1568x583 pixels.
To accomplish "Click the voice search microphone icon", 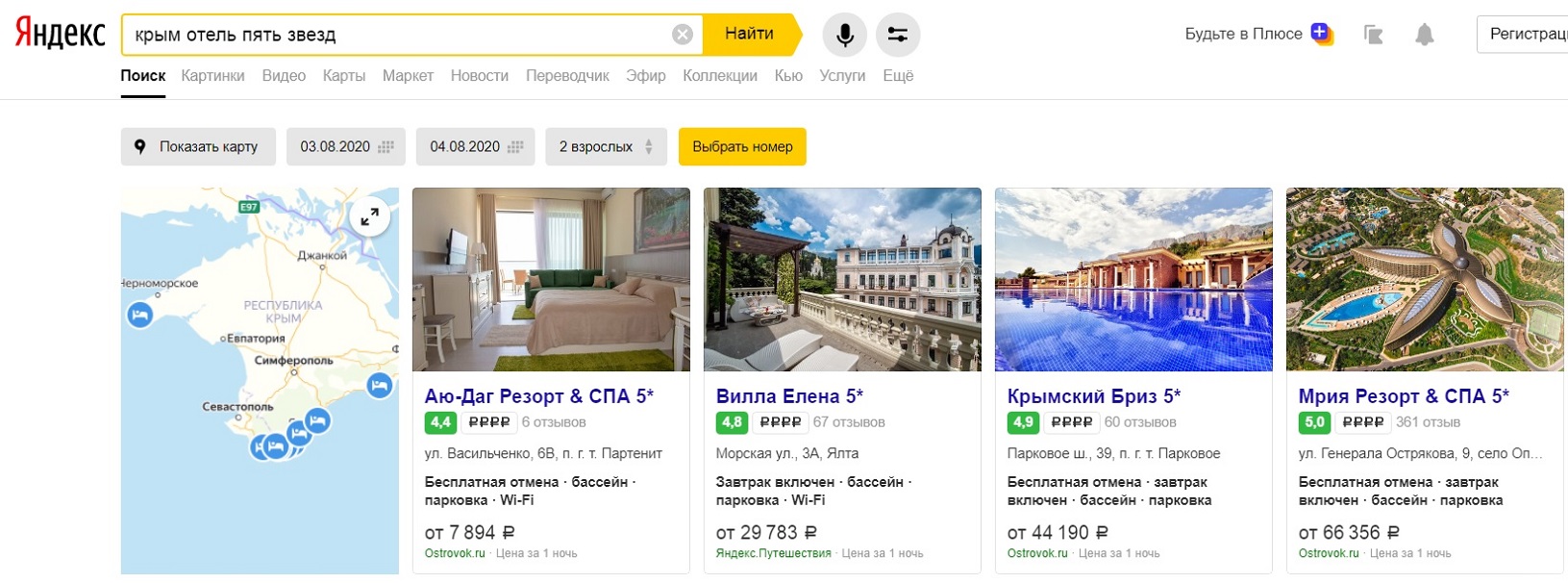I will [844, 35].
